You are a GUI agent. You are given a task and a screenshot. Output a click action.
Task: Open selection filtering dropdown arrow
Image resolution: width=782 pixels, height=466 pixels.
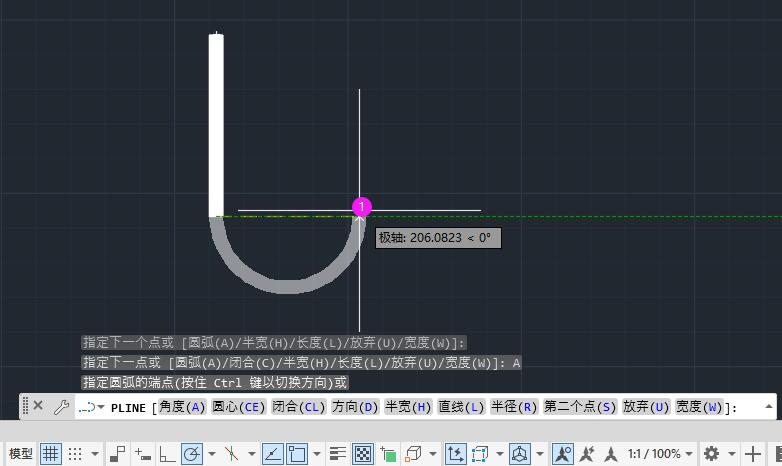(499, 454)
